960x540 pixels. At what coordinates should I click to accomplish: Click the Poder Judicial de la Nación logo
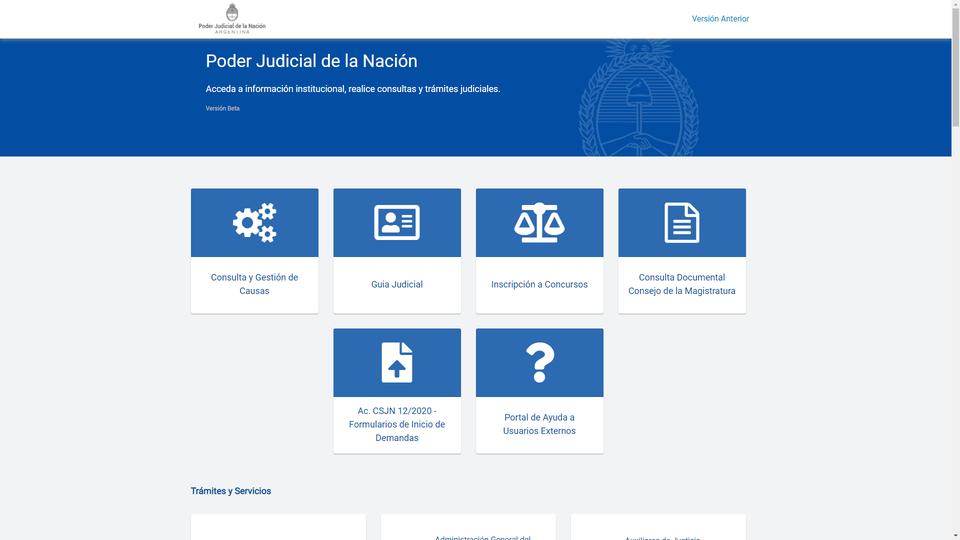232,18
